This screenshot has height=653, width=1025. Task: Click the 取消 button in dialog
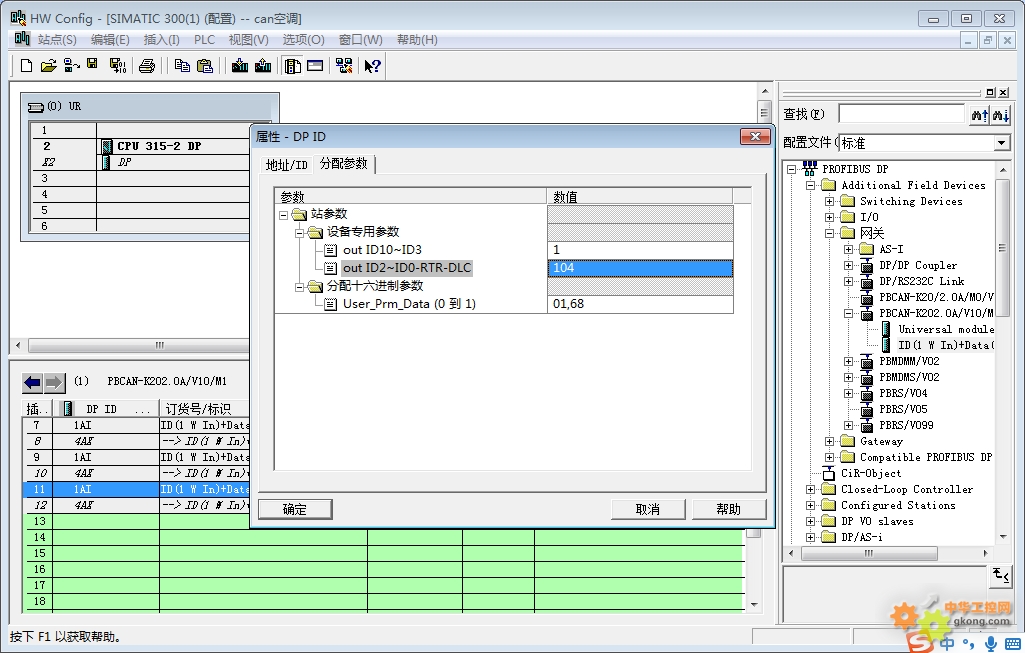click(x=648, y=509)
